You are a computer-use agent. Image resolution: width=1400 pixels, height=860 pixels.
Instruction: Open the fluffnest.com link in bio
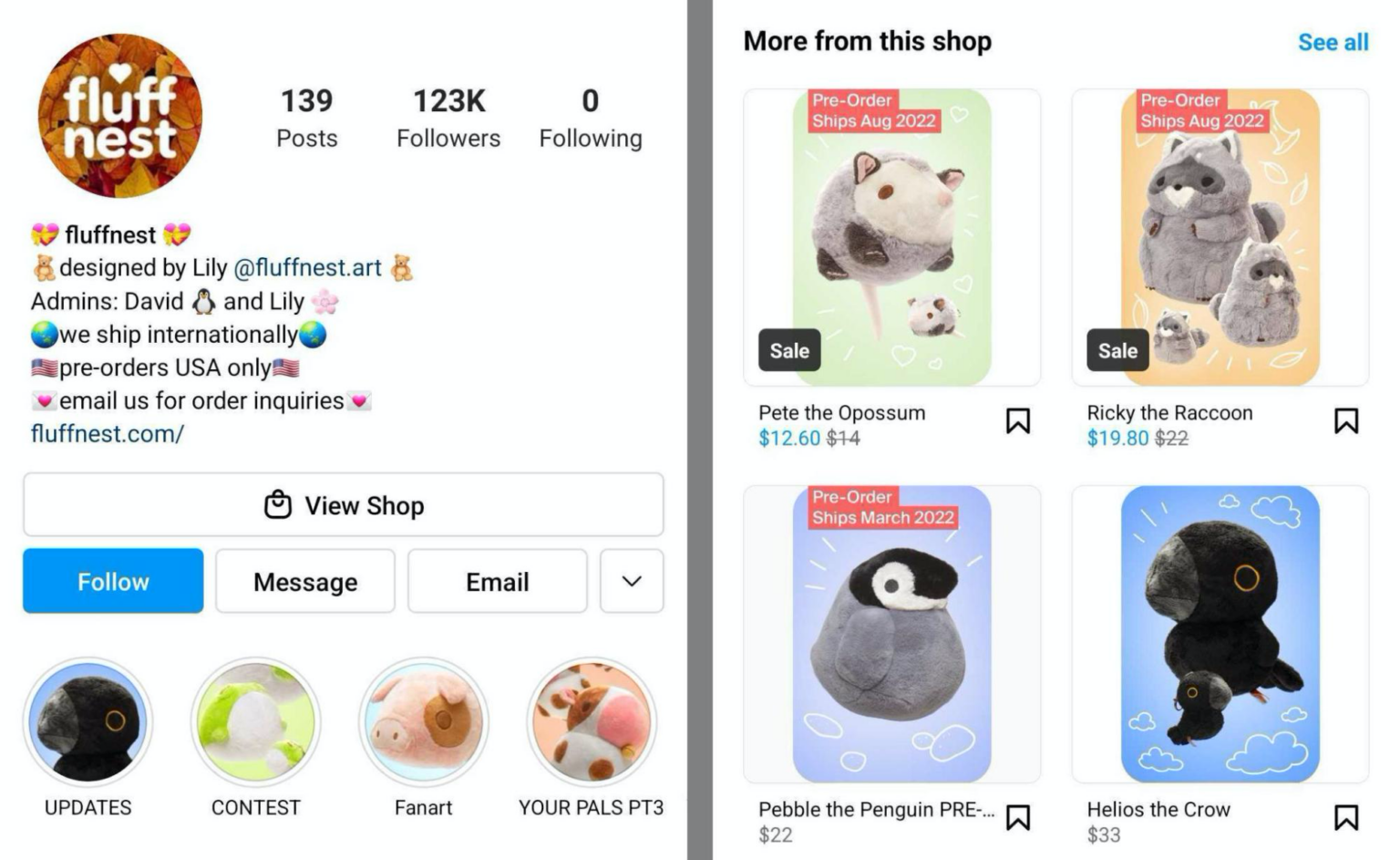[x=107, y=434]
